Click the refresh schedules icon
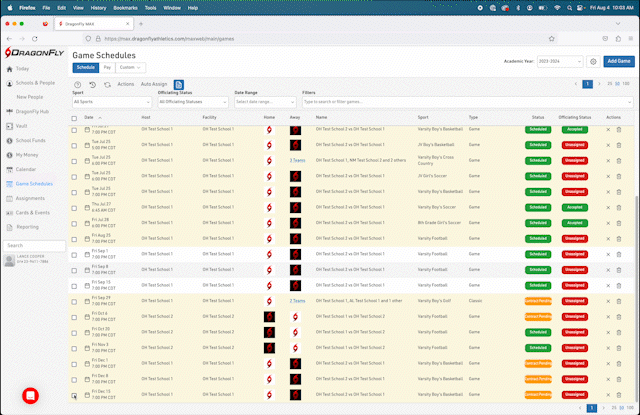 point(106,85)
